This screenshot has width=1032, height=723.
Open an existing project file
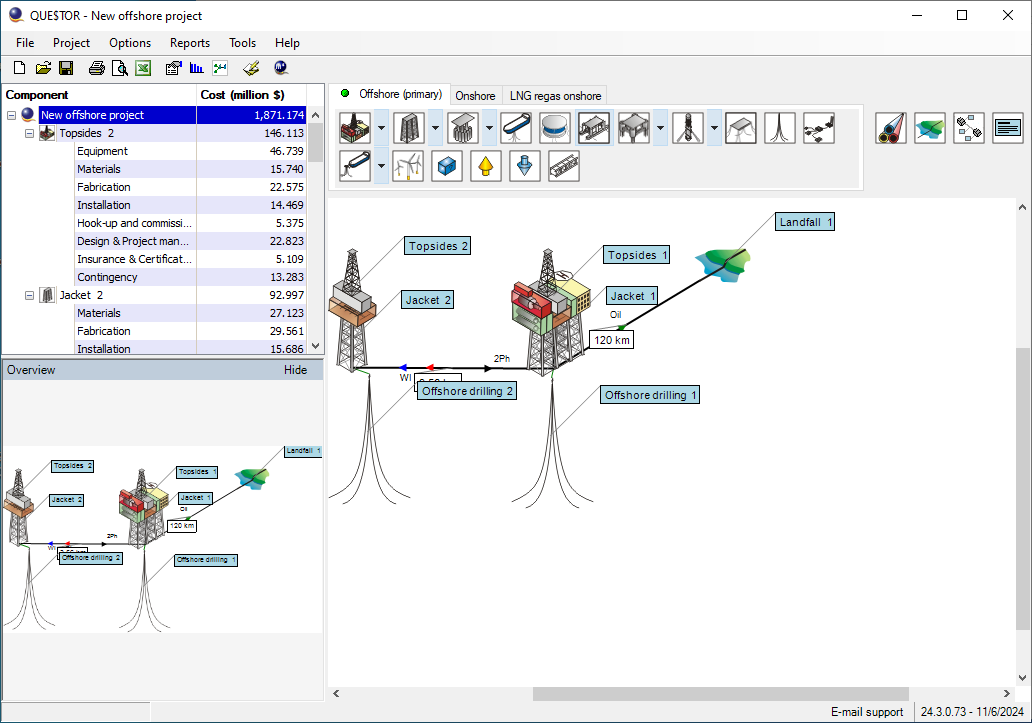(43, 68)
